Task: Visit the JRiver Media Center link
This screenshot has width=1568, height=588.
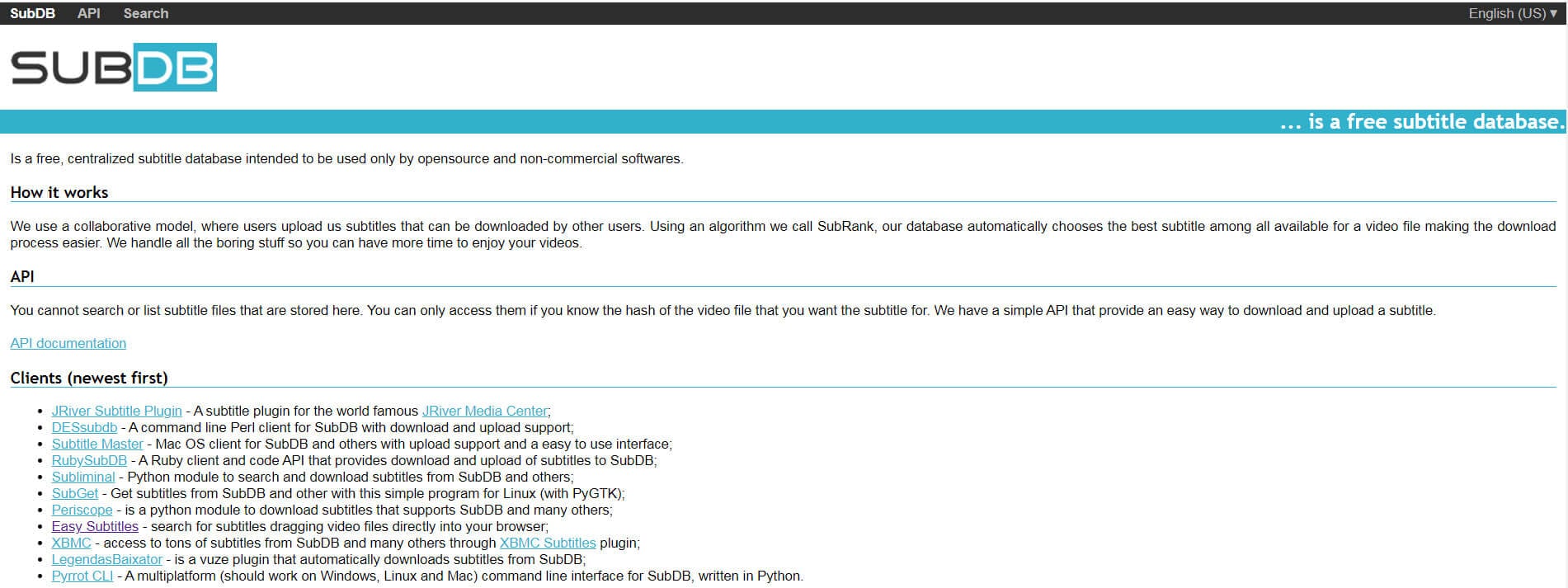Action: (x=485, y=411)
